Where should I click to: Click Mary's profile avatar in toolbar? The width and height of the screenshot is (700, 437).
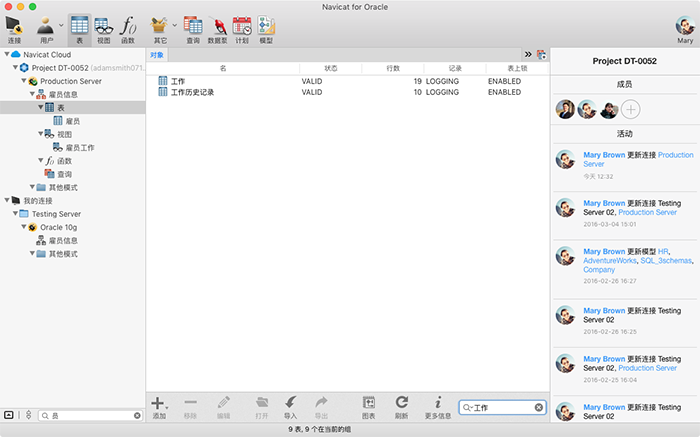click(x=685, y=26)
